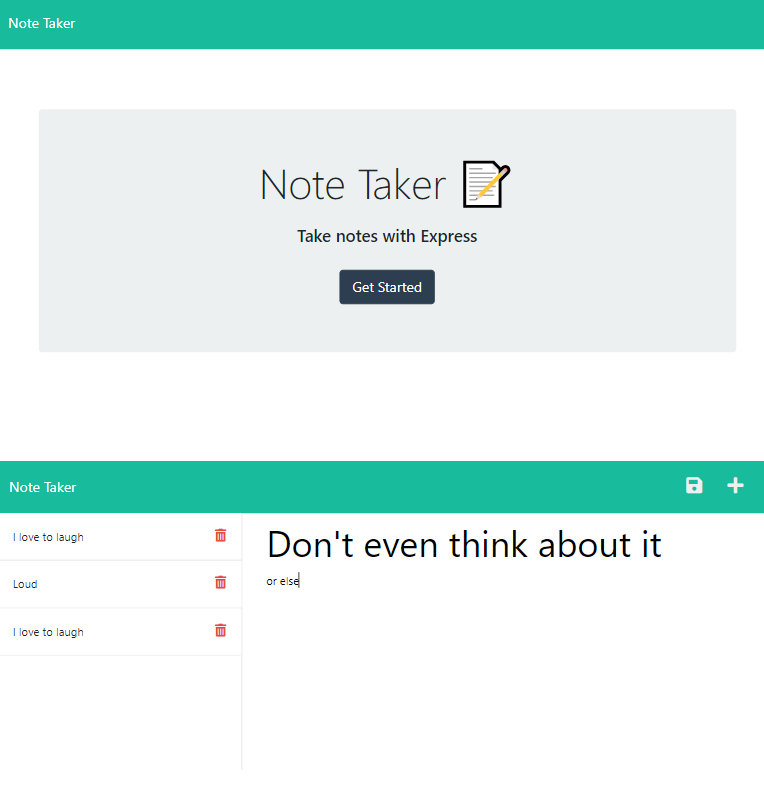Create a new note with the plus icon
The width and height of the screenshot is (764, 789).
click(x=735, y=486)
